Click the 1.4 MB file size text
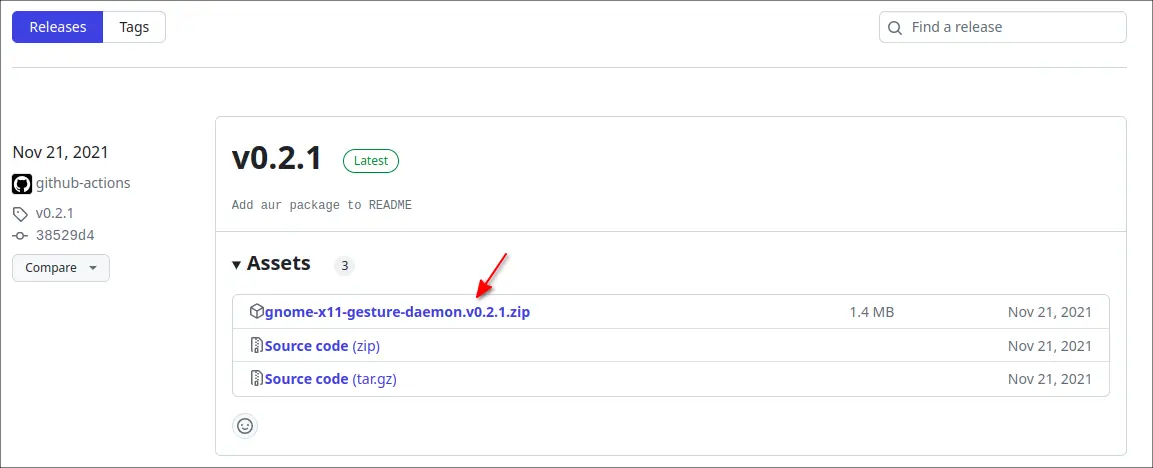The width and height of the screenshot is (1153, 468). (871, 312)
